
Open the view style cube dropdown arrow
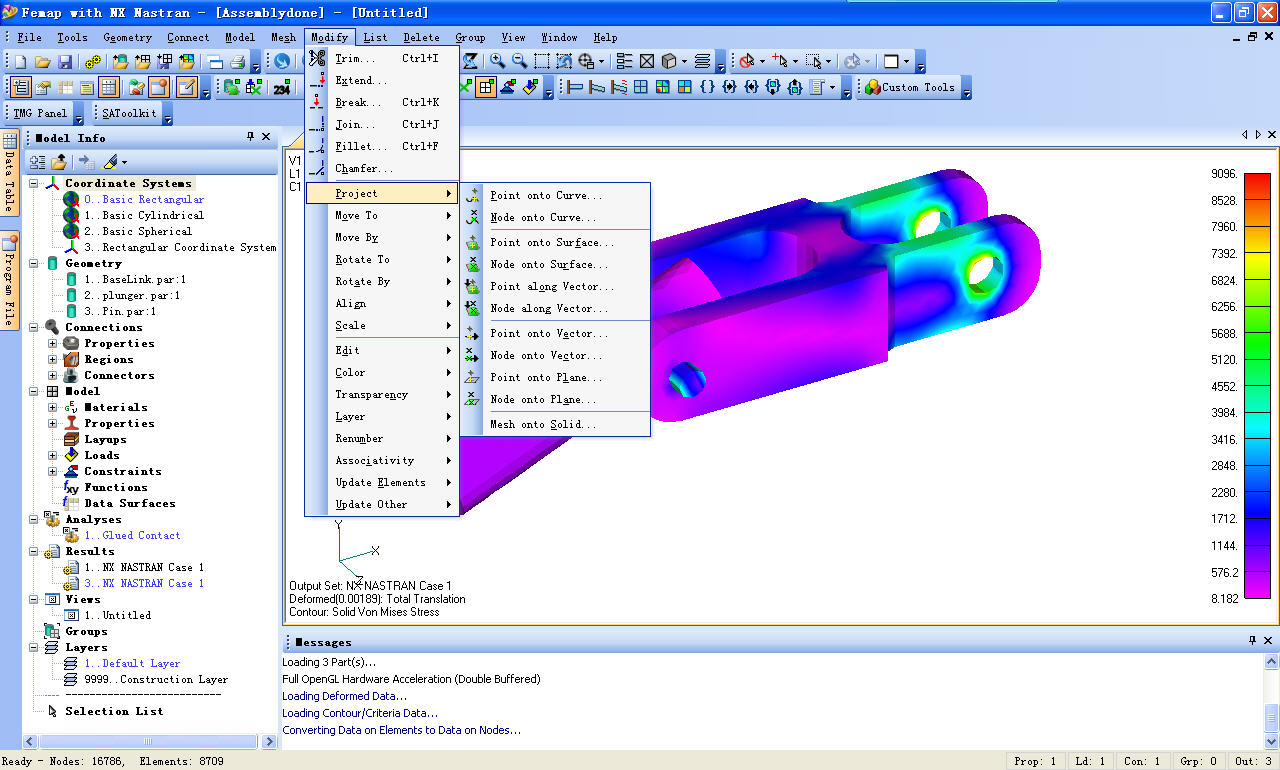684,62
